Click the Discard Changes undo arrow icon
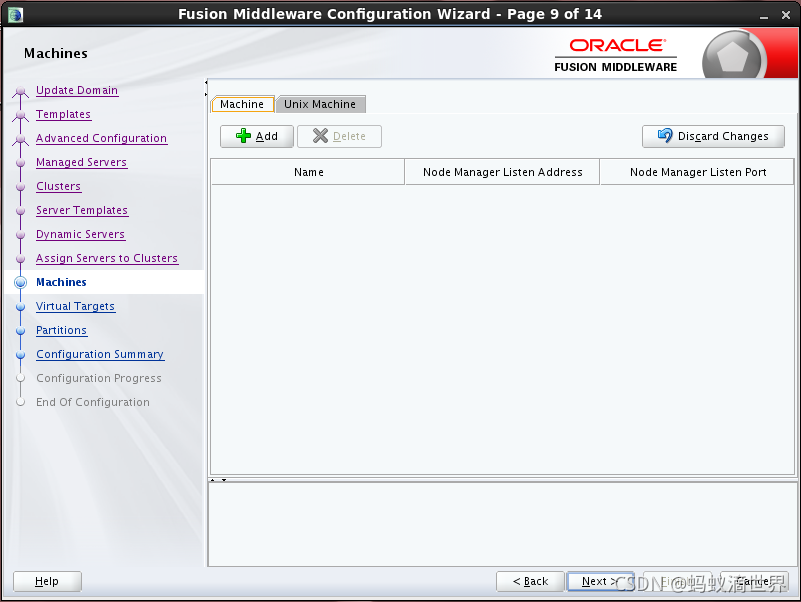Viewport: 801px width, 602px height. (x=665, y=135)
